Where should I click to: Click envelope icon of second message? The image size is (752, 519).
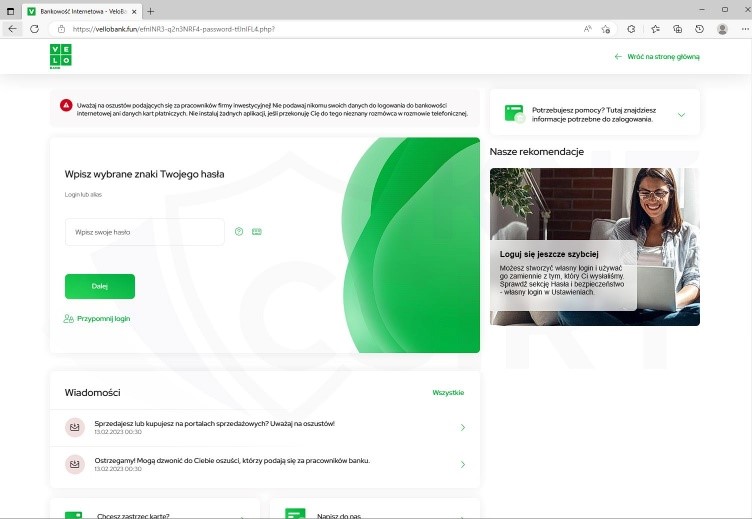click(74, 464)
